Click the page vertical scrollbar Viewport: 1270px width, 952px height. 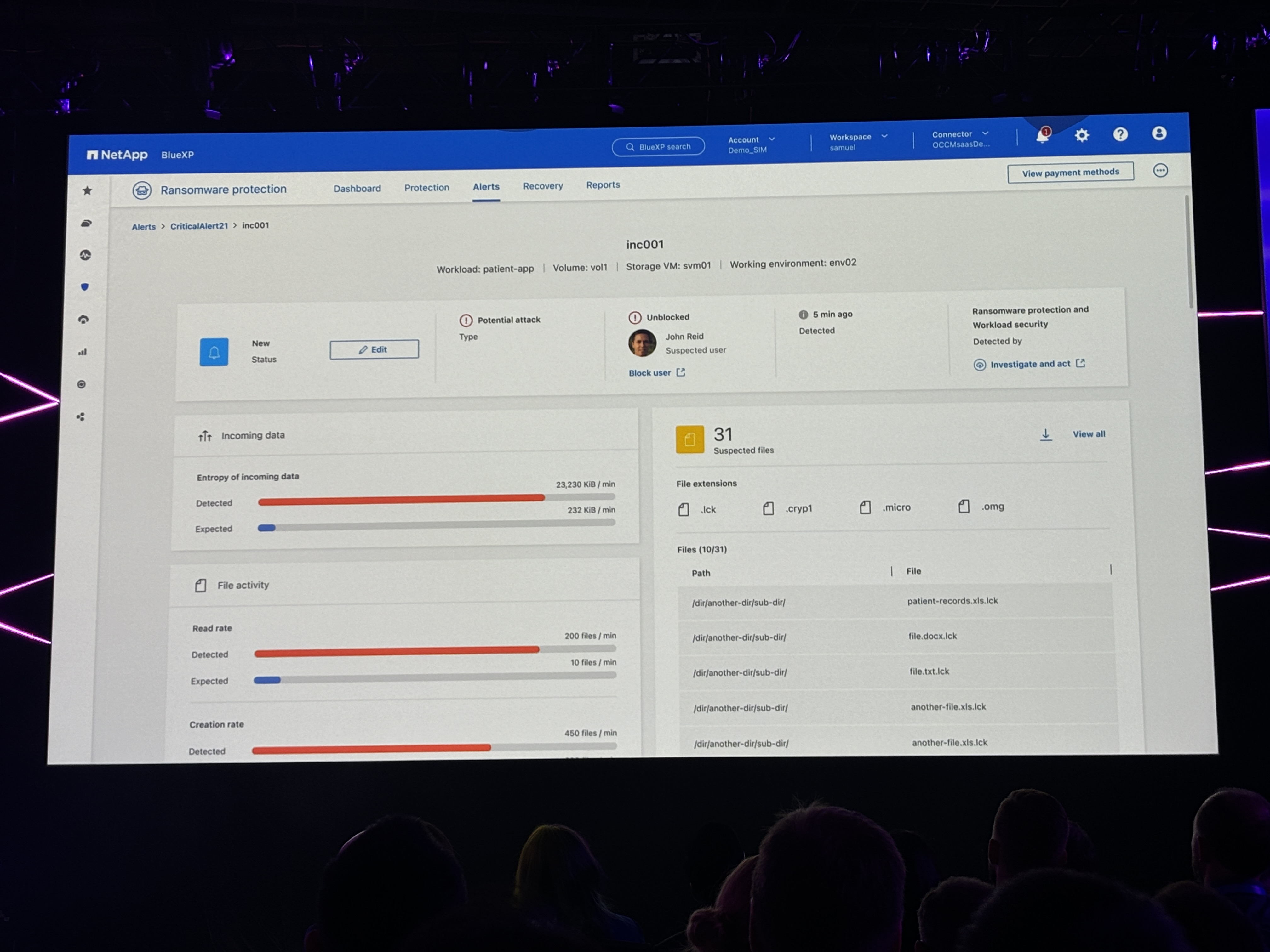tap(1189, 251)
